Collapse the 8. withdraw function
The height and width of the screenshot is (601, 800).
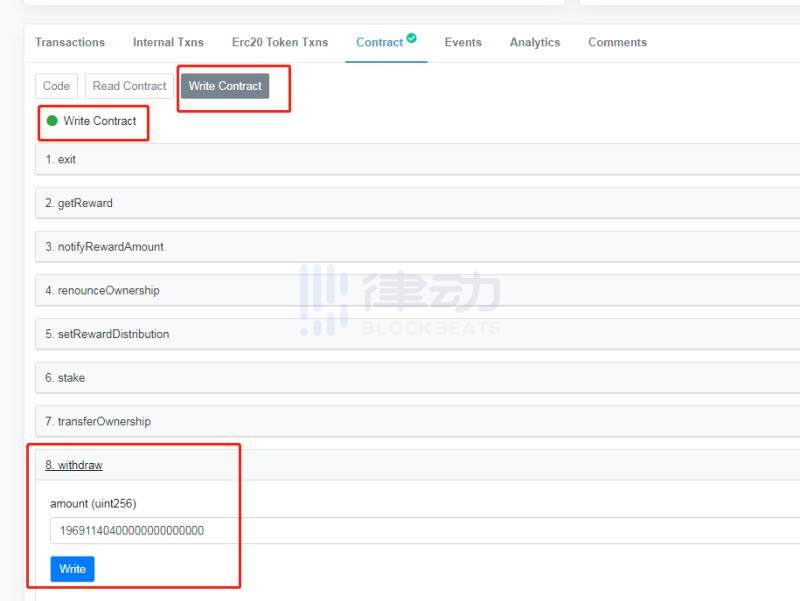click(417, 465)
